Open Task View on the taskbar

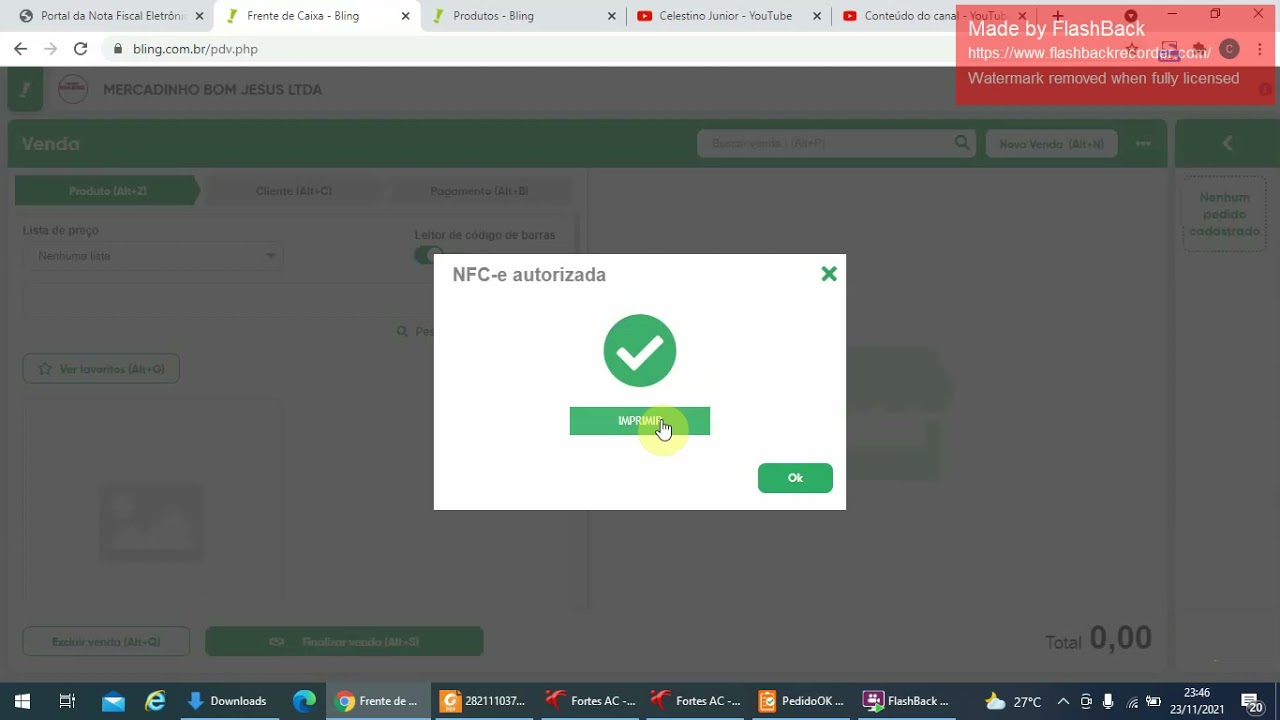(x=67, y=701)
